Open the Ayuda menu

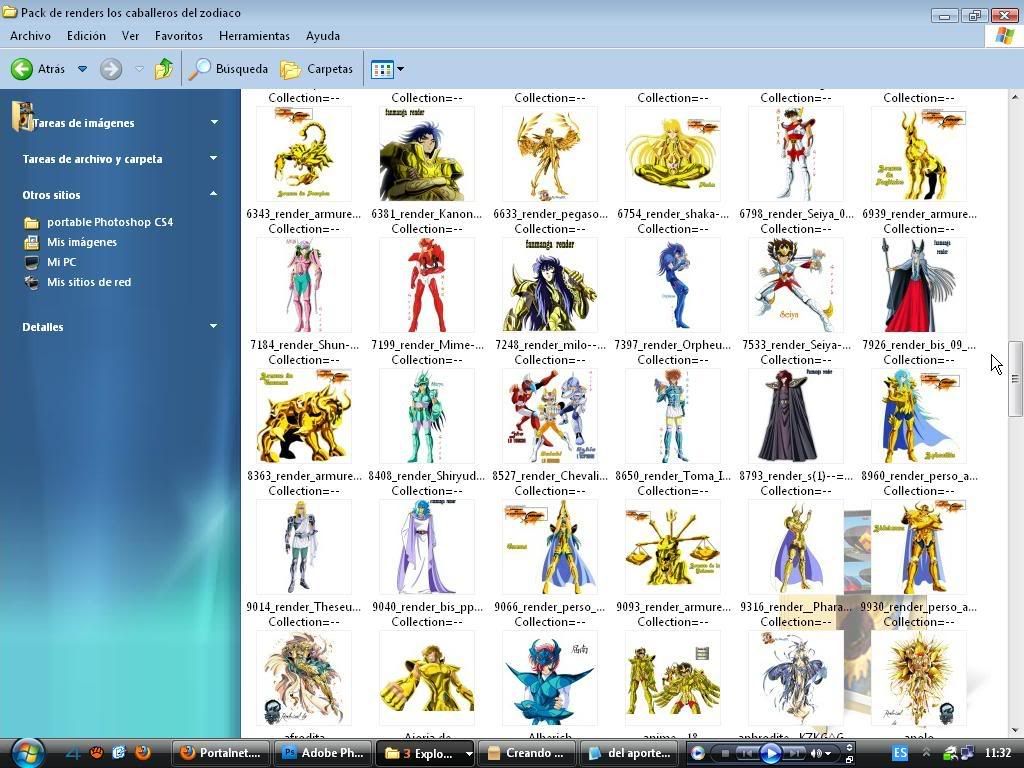(x=323, y=36)
